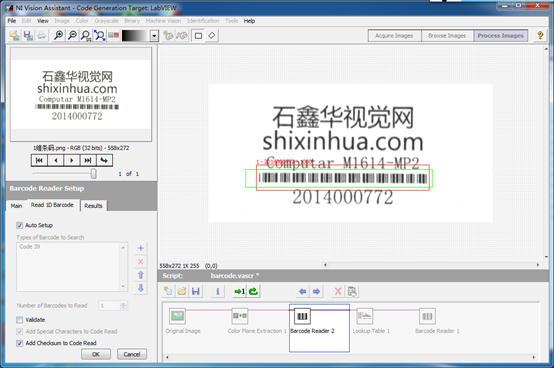Click the New Script icon
Screen dimensions: 554x368
click(168, 291)
